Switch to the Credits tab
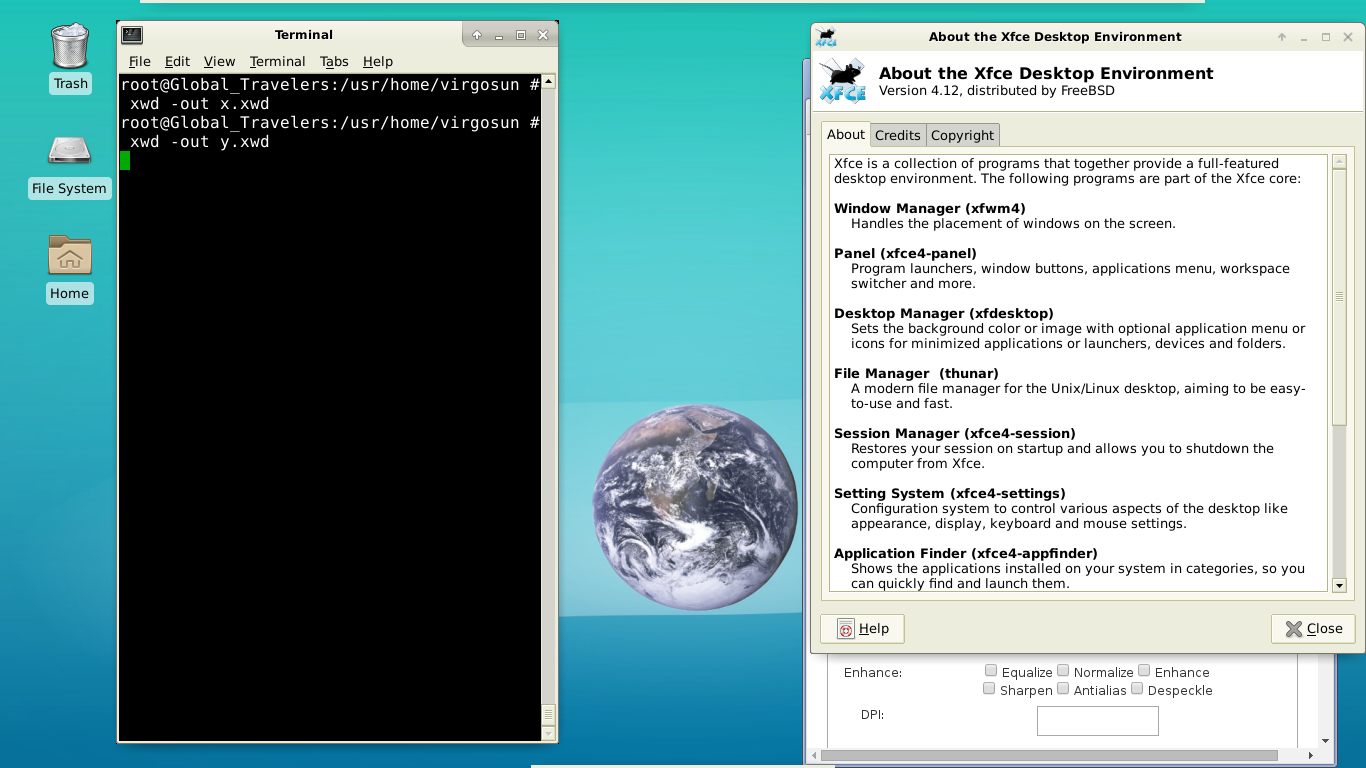The height and width of the screenshot is (768, 1366). [897, 135]
